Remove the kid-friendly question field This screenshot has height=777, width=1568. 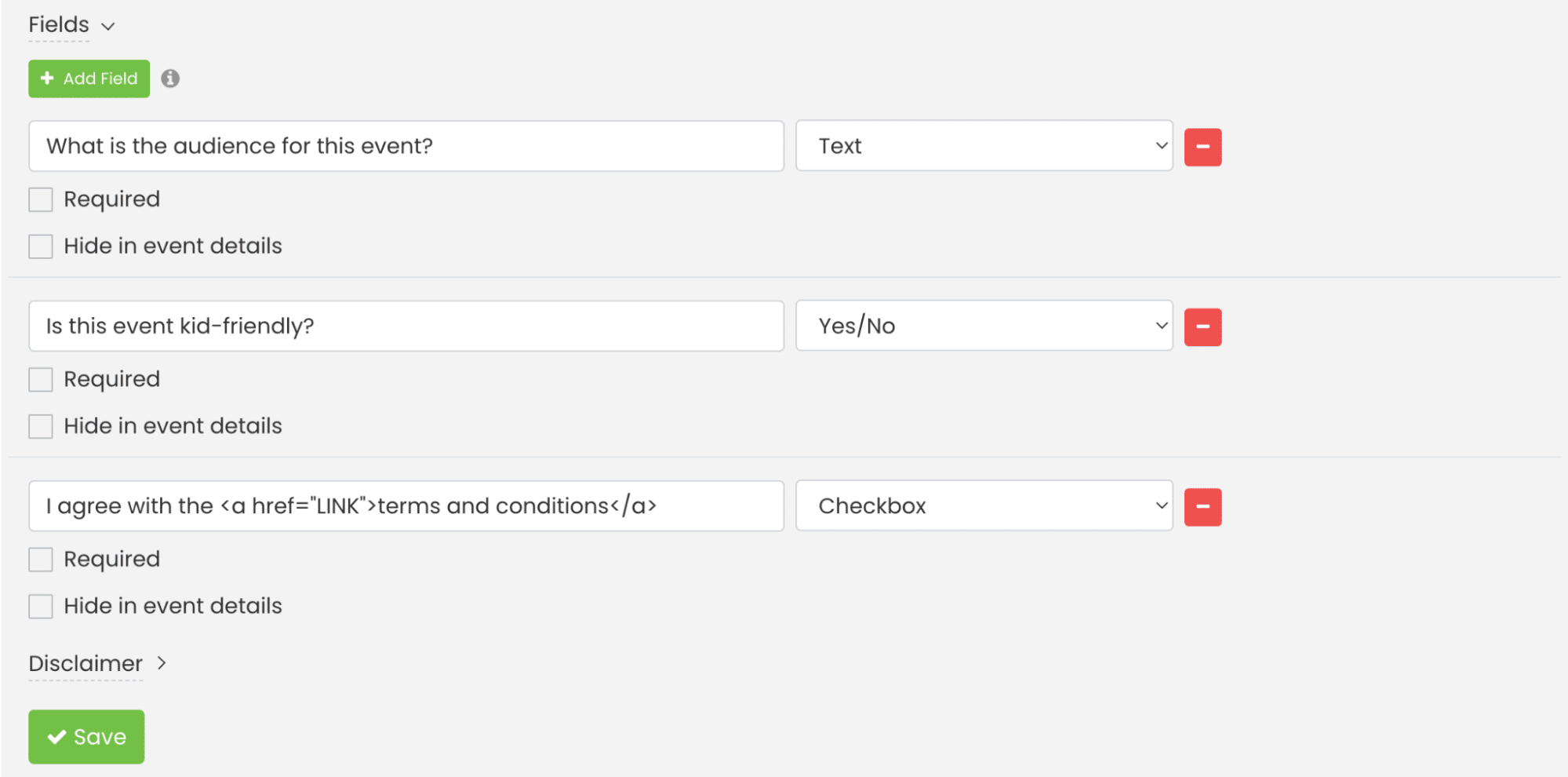tap(1202, 326)
